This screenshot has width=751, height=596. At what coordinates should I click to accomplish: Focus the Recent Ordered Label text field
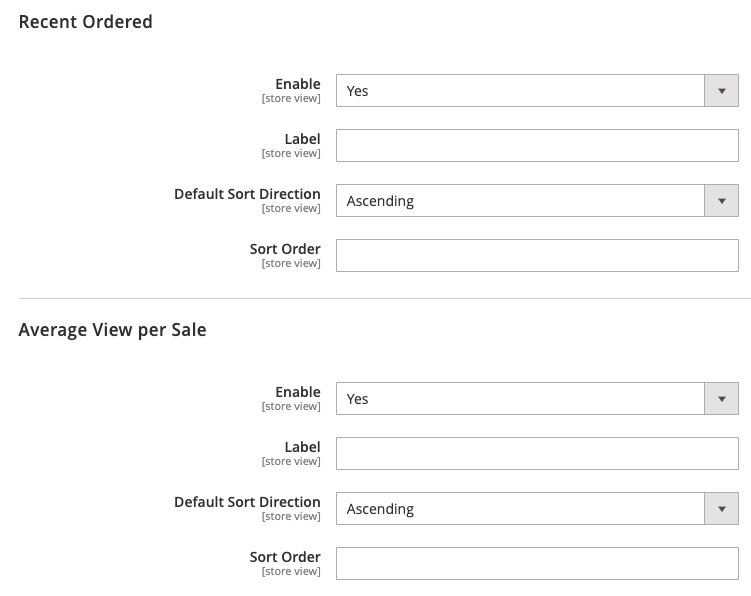[537, 146]
